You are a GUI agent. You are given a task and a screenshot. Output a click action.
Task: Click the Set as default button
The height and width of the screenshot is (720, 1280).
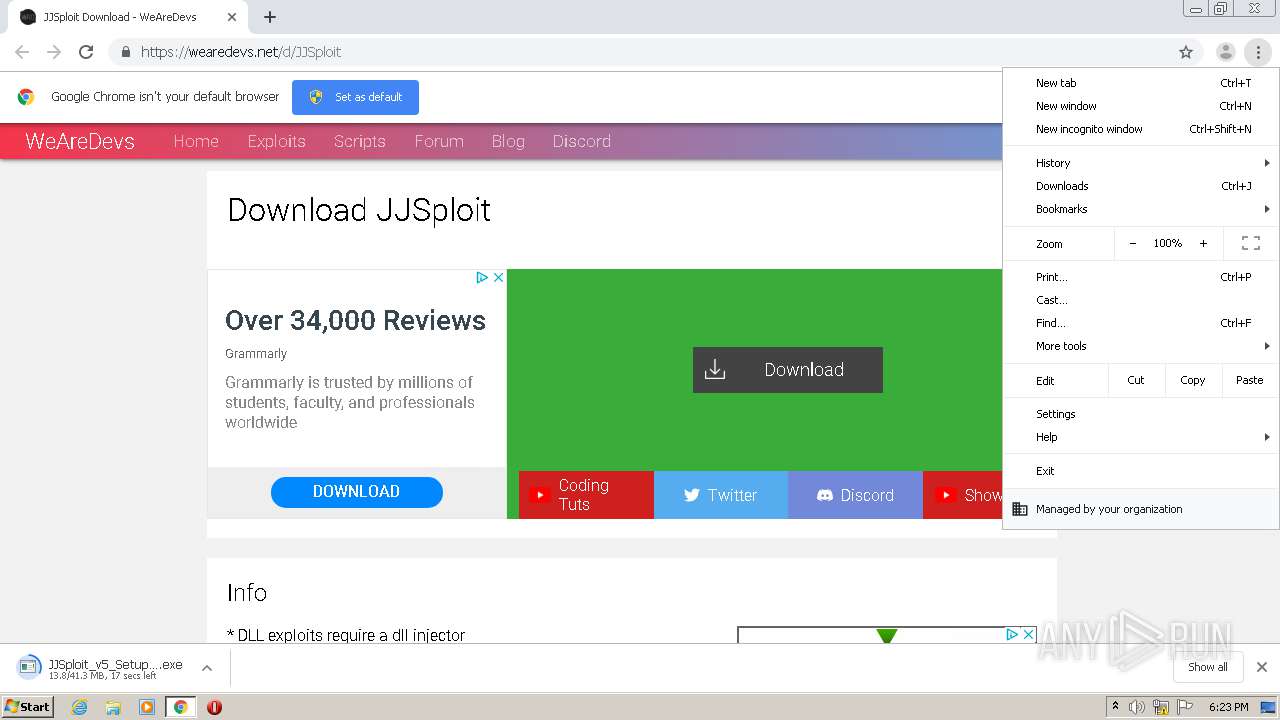355,97
